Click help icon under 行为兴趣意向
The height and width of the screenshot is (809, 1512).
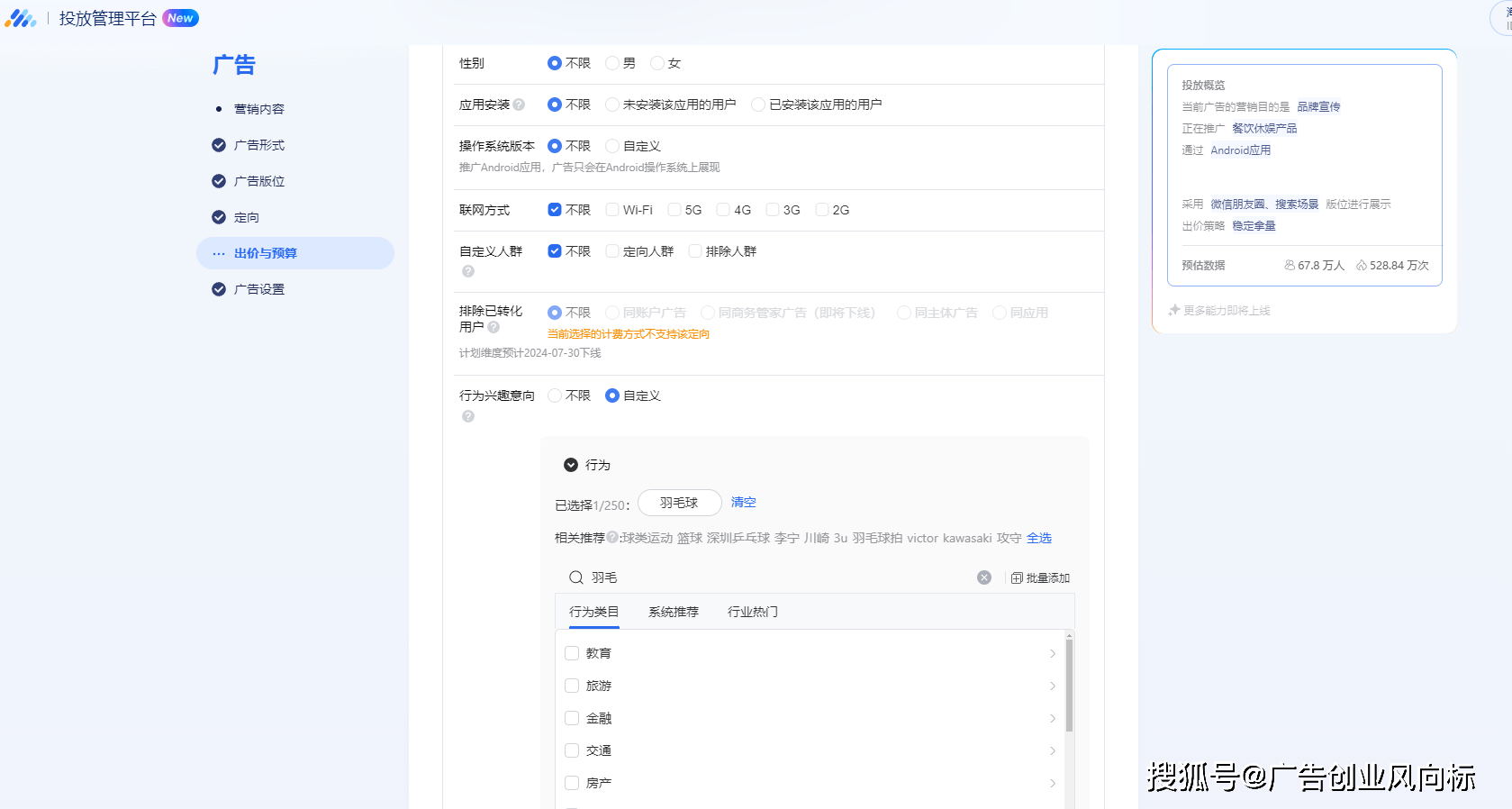[x=468, y=416]
